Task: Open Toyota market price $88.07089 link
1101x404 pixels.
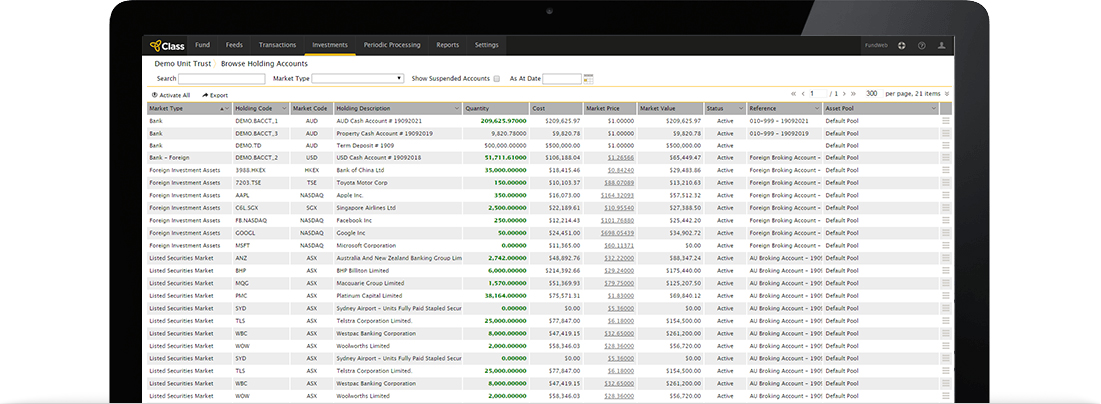Action: 619,183
